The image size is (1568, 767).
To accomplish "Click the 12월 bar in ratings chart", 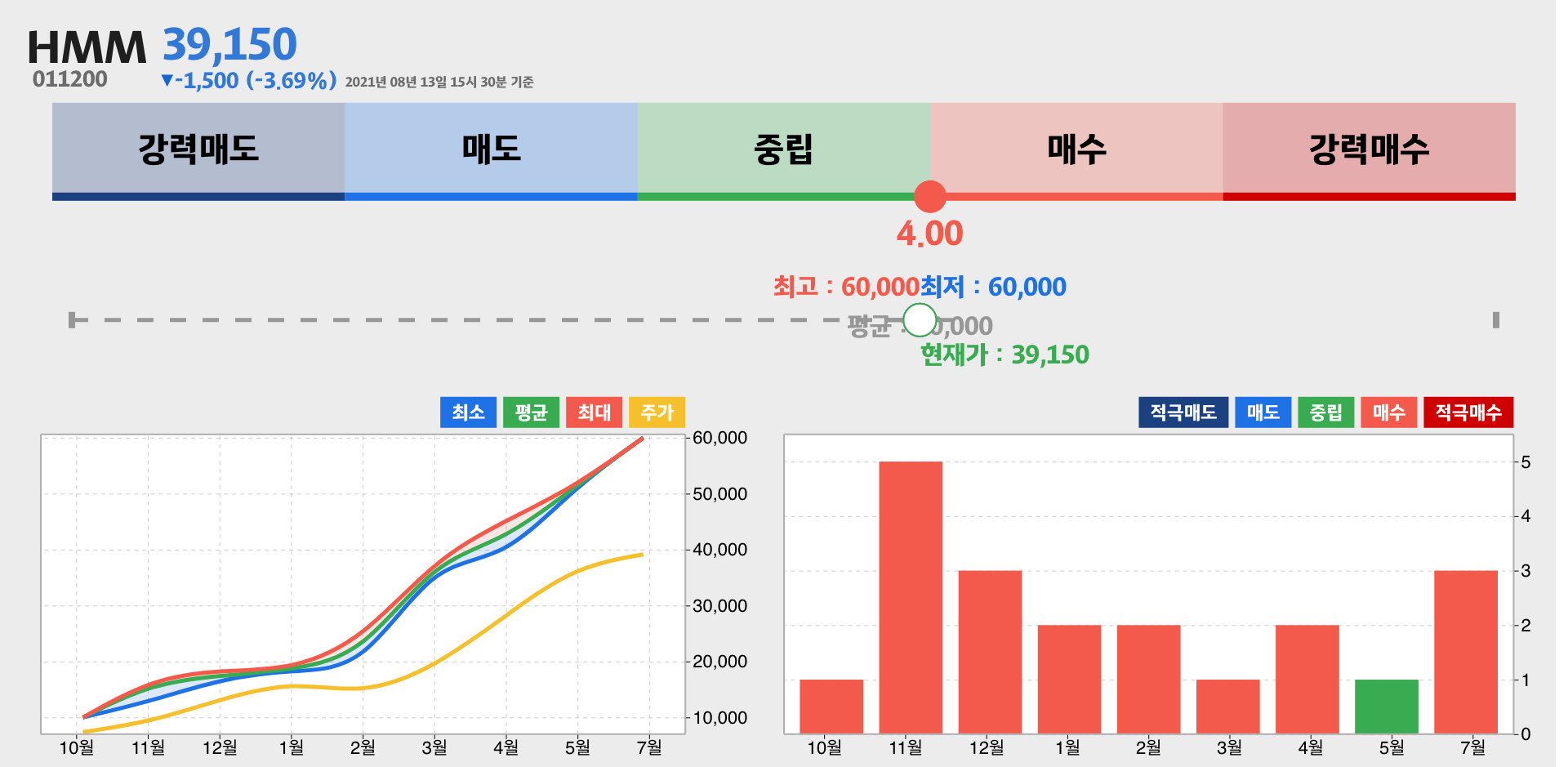I will click(x=990, y=652).
